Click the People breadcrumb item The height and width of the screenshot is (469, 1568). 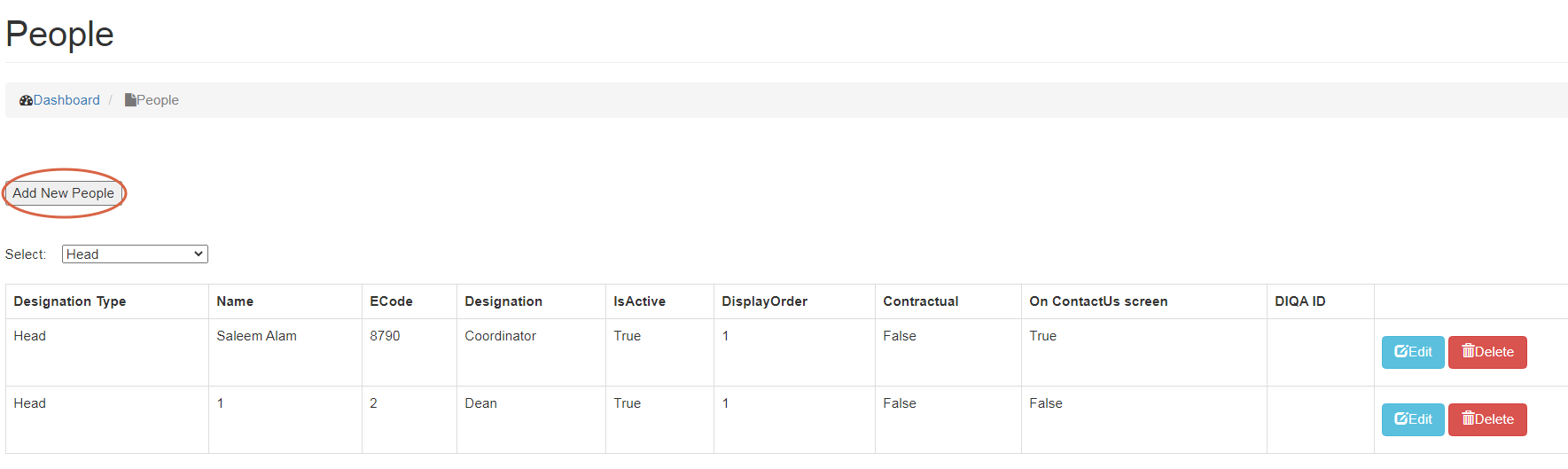[x=158, y=100]
